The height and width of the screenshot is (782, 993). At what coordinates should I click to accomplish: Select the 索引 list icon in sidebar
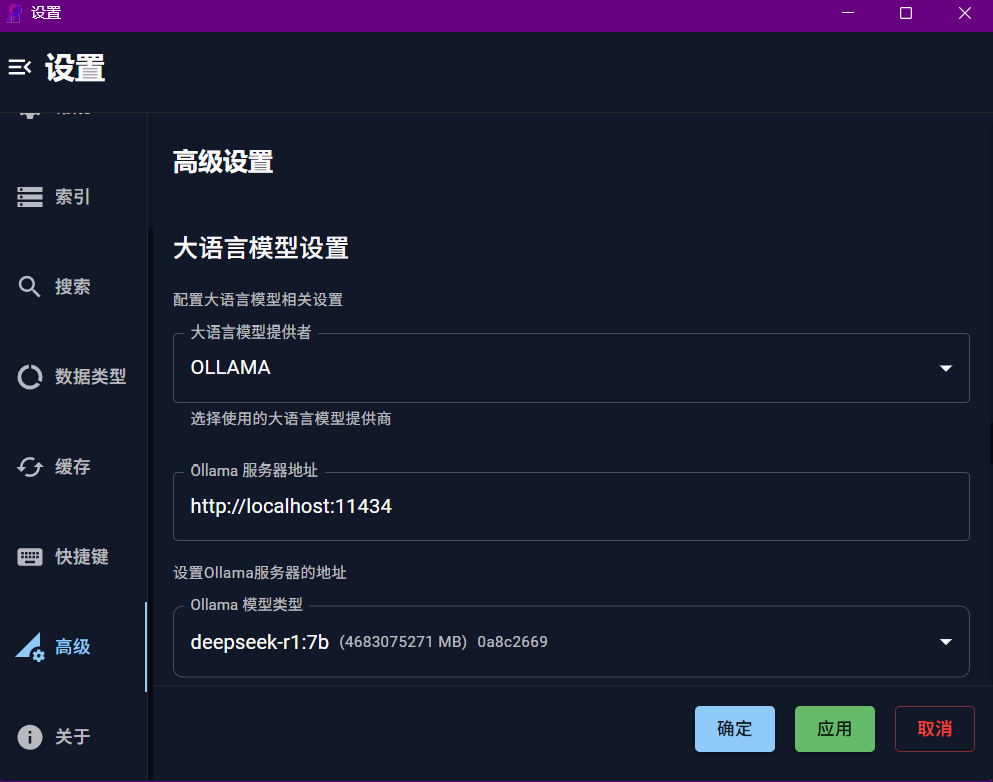[x=29, y=196]
